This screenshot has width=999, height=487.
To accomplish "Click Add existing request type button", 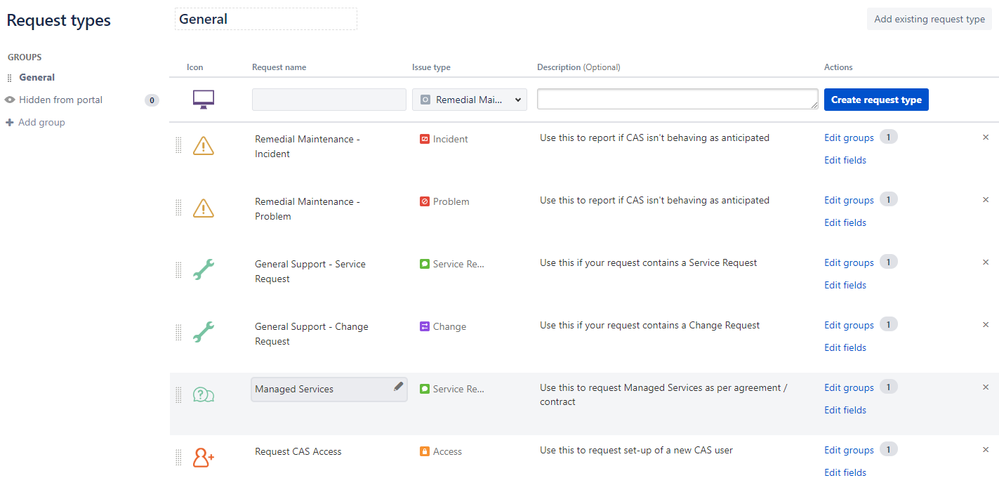I will point(929,19).
